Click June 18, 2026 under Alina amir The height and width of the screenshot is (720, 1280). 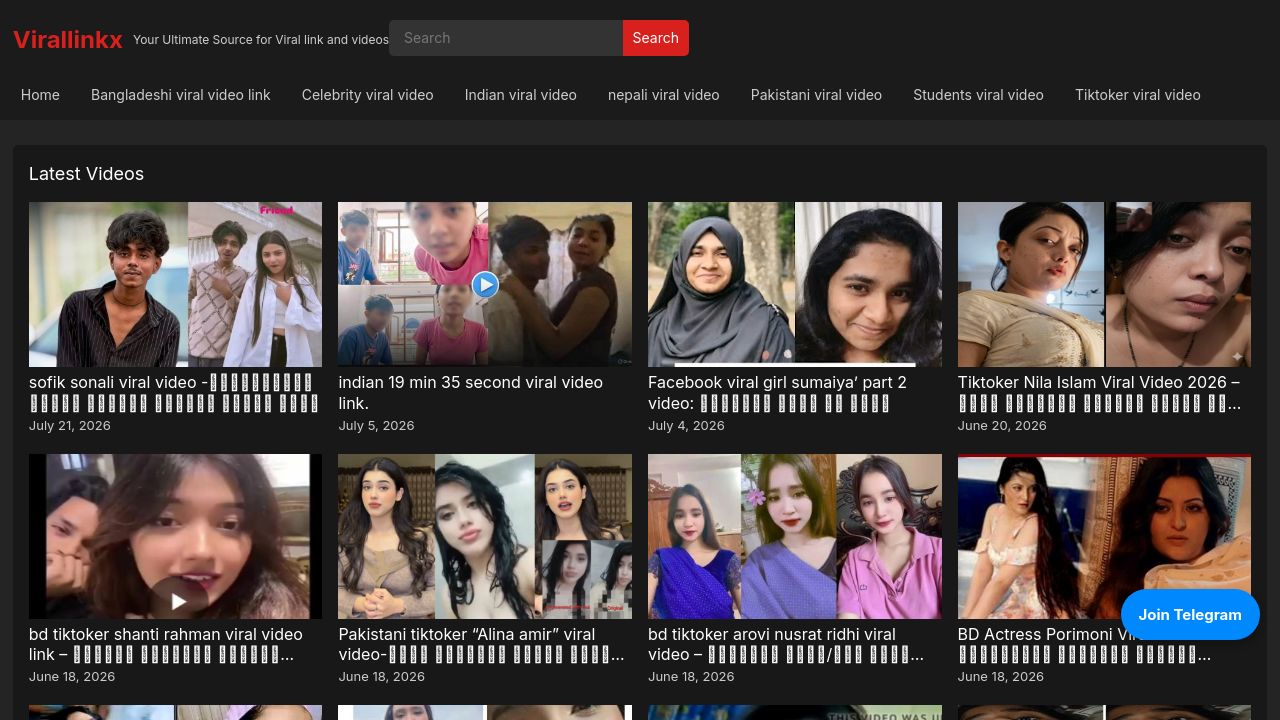point(381,676)
